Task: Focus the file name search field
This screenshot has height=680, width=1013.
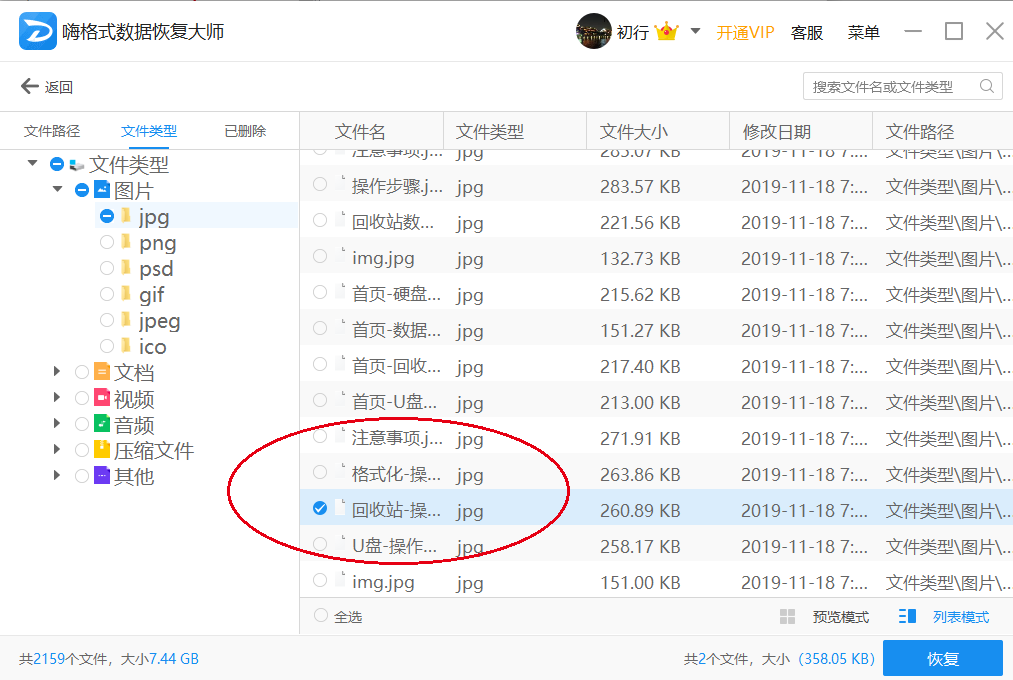Action: click(x=903, y=86)
